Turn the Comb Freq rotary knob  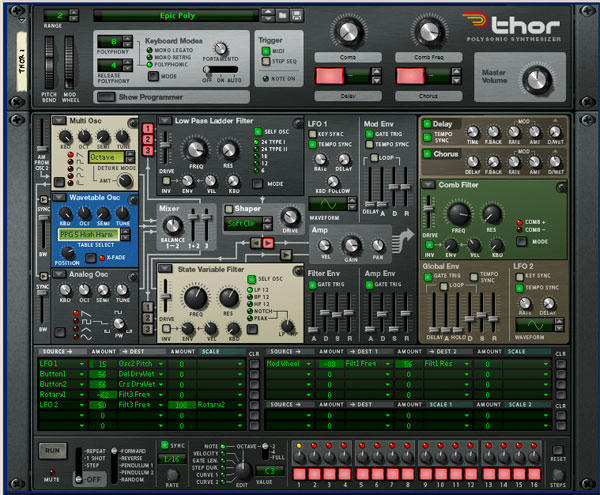pos(429,31)
